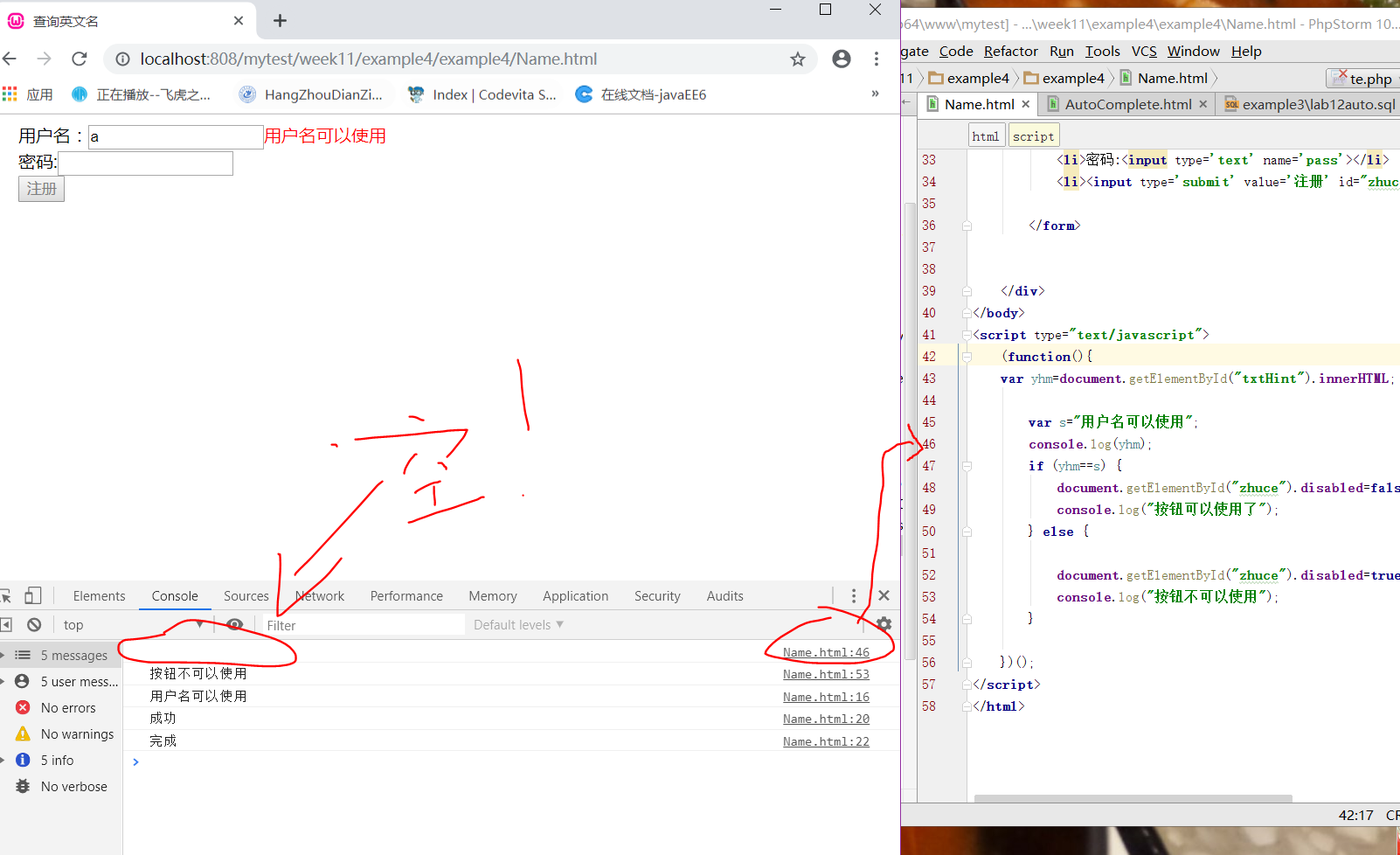Open the 应用 apps shortcut
The width and height of the screenshot is (1400, 855).
coord(28,94)
